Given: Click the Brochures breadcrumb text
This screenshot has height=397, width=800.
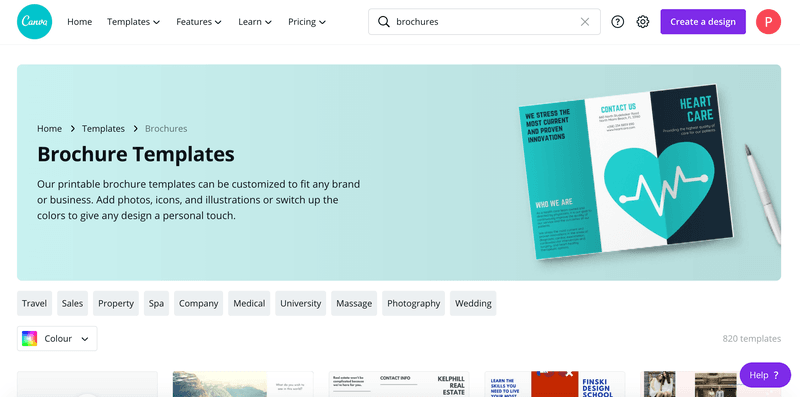Looking at the screenshot, I should click(x=166, y=129).
